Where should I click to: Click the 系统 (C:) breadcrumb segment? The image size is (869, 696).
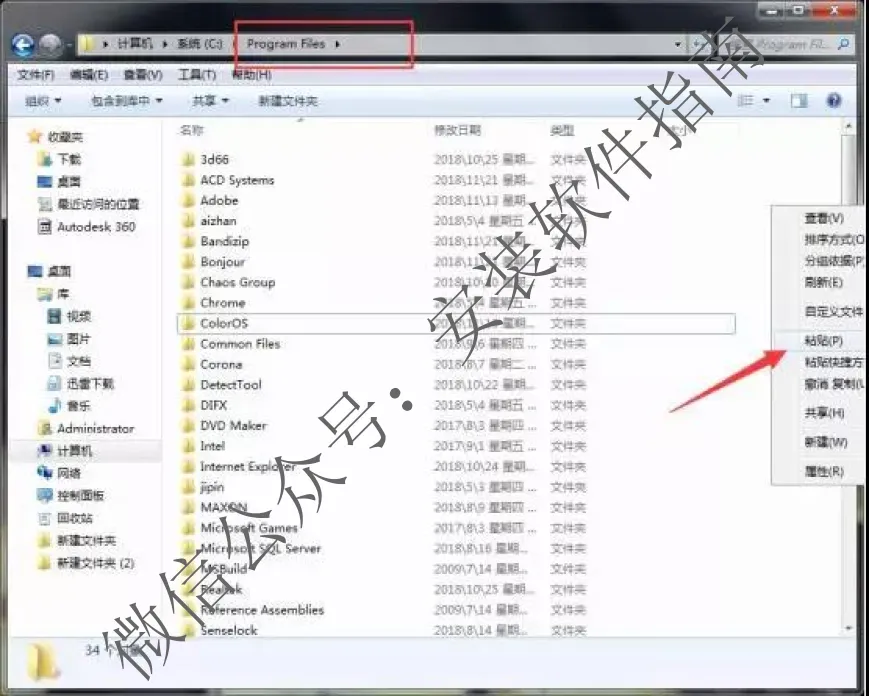(x=200, y=44)
